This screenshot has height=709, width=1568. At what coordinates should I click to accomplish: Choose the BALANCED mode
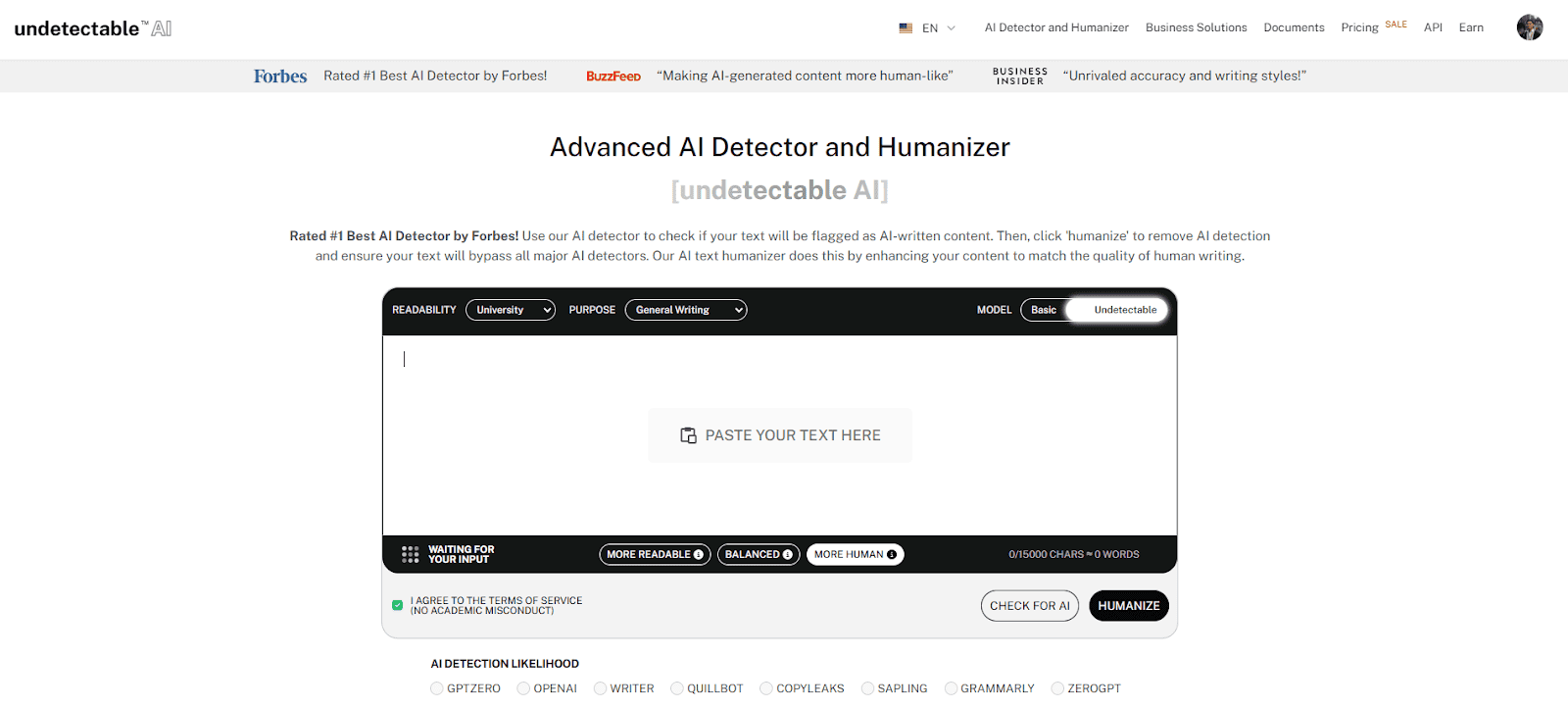(759, 555)
